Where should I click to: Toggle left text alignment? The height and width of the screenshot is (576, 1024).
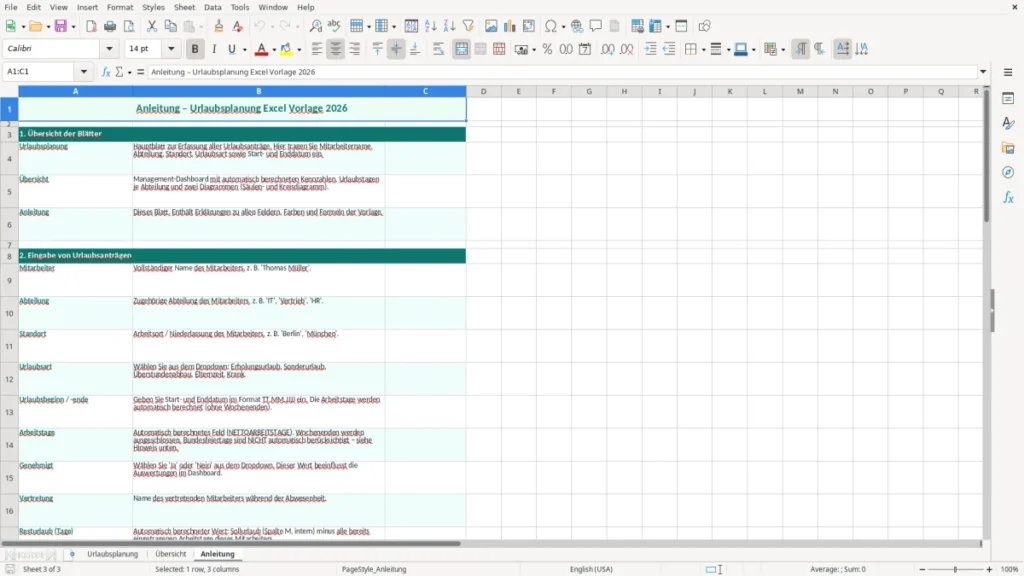pos(317,49)
